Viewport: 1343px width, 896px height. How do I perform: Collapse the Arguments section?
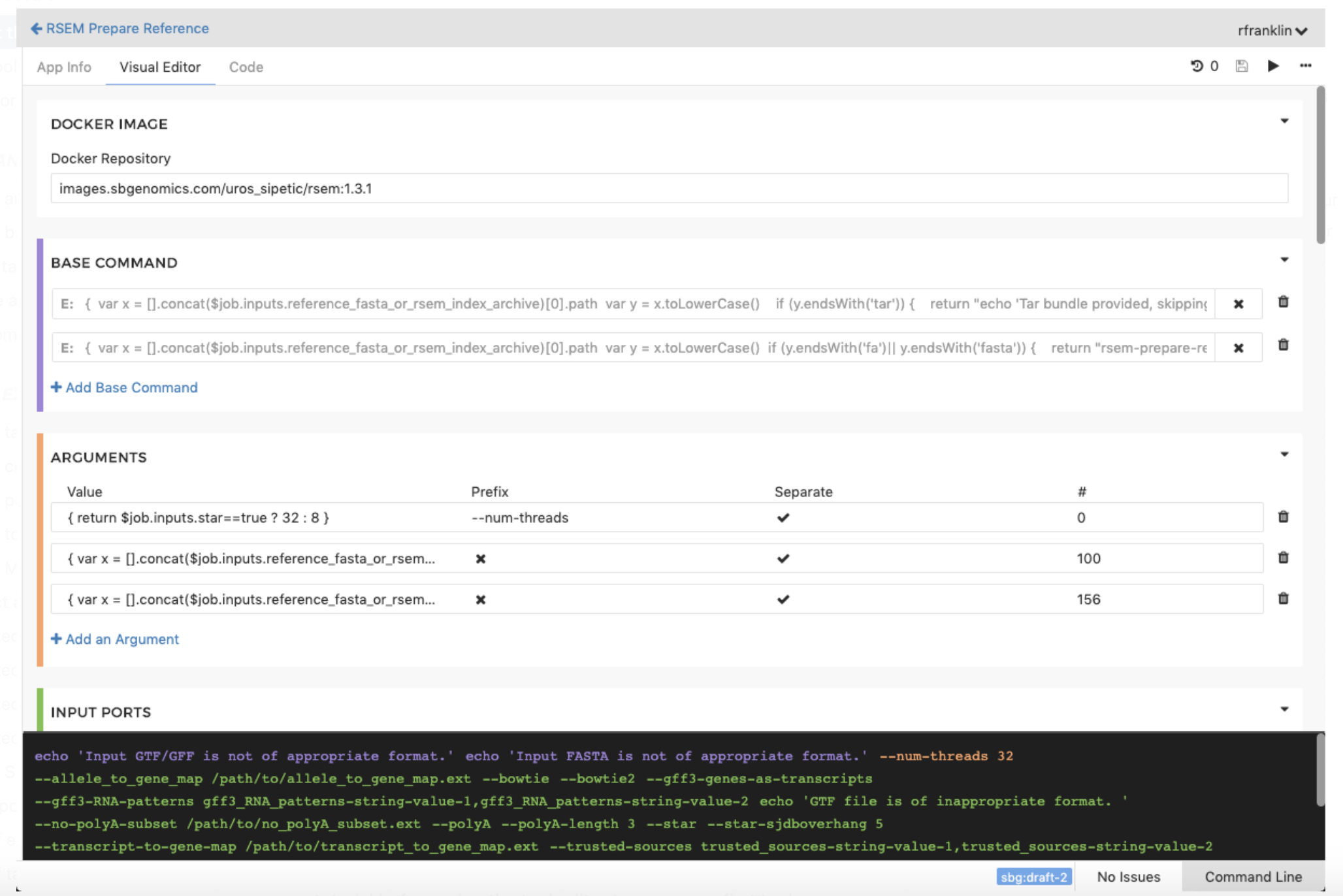(1284, 455)
